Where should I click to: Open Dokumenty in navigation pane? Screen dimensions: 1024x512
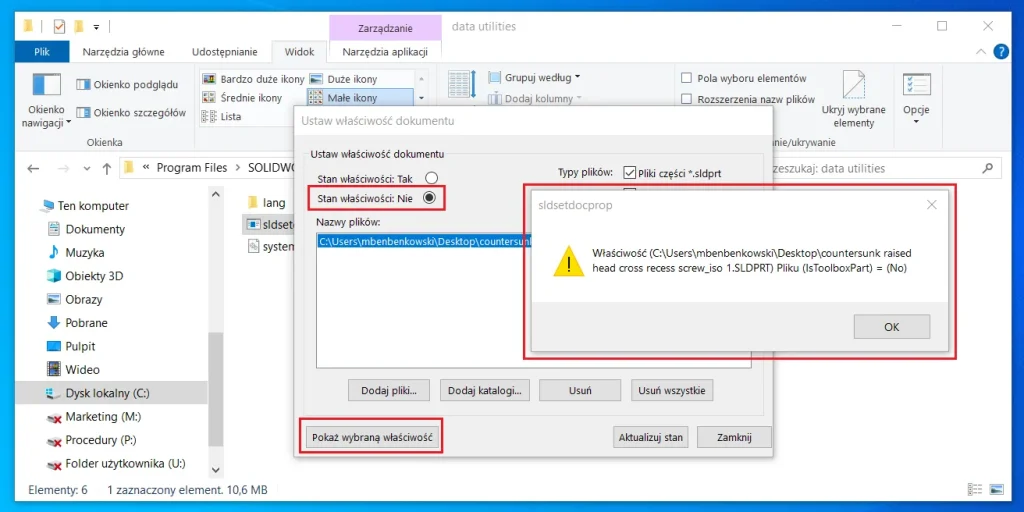[x=95, y=229]
